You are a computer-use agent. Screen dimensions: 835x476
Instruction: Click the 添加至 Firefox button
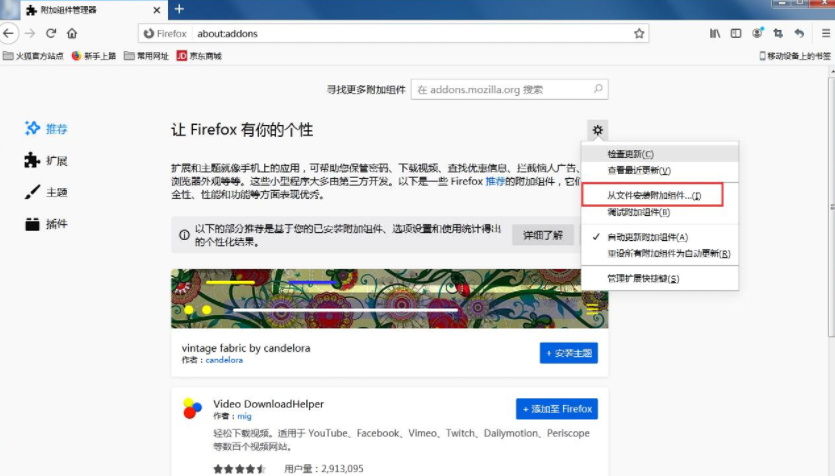[556, 409]
